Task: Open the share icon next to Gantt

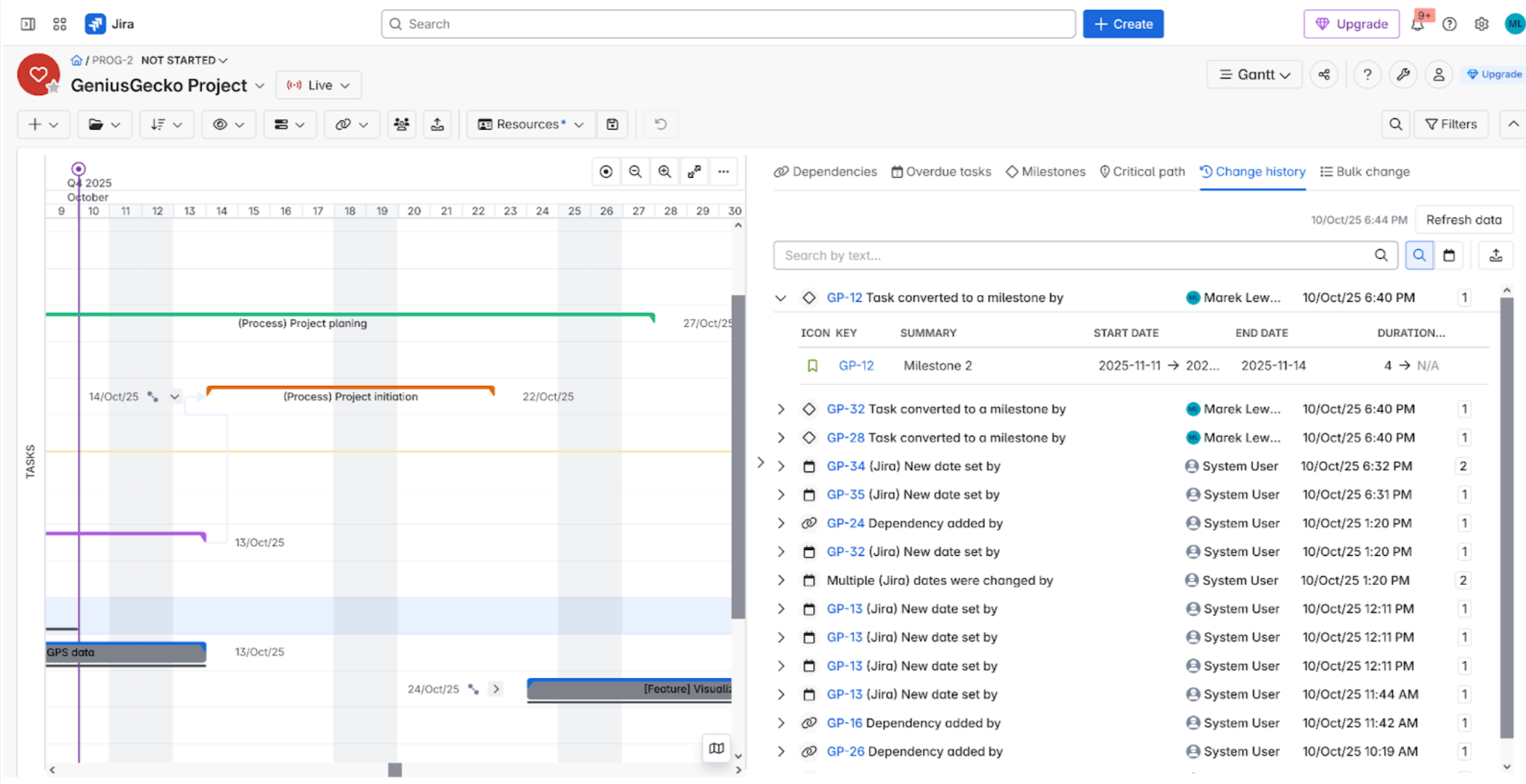Action: [1324, 74]
